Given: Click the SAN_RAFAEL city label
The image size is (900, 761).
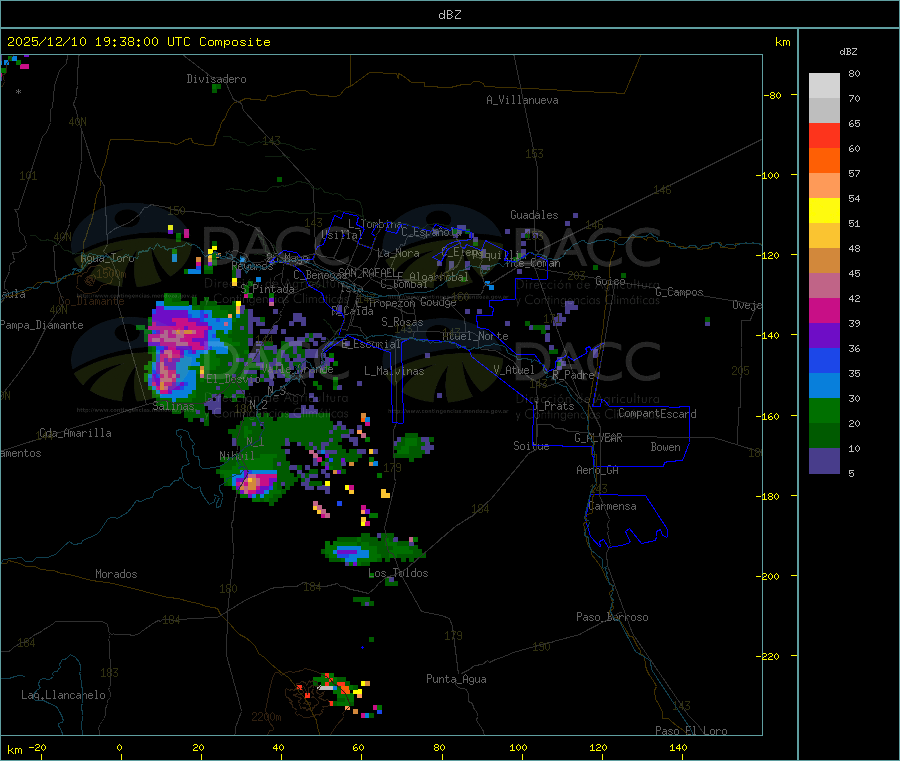Looking at the screenshot, I should point(367,272).
